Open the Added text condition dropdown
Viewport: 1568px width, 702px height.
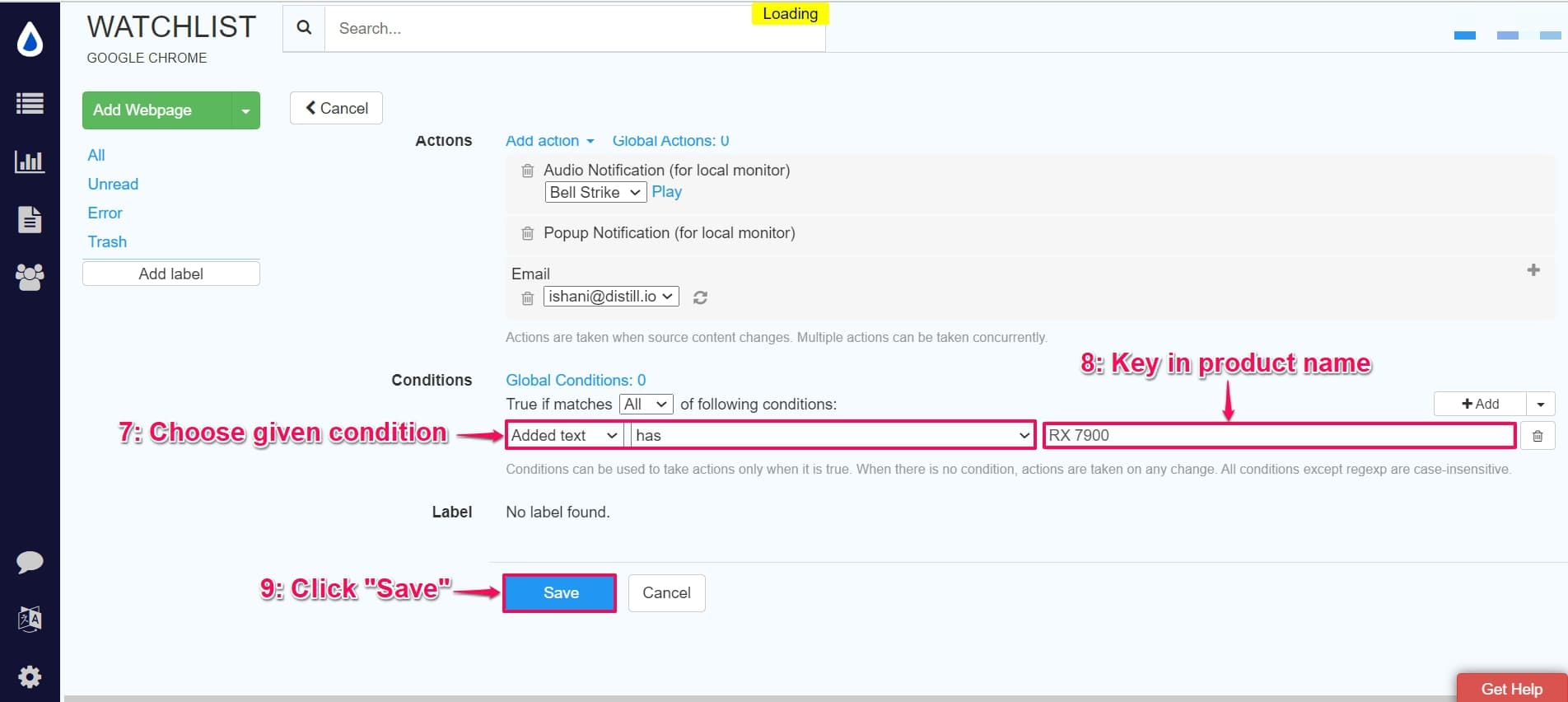click(564, 435)
